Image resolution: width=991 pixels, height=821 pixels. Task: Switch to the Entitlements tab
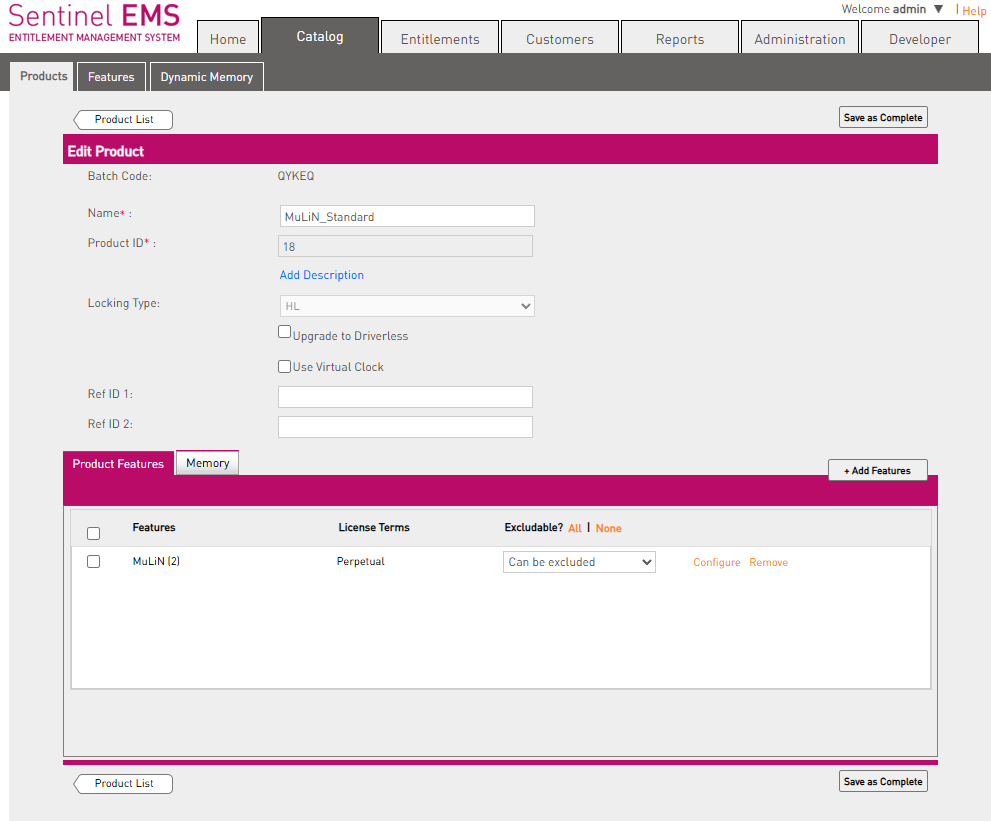pyautogui.click(x=440, y=37)
